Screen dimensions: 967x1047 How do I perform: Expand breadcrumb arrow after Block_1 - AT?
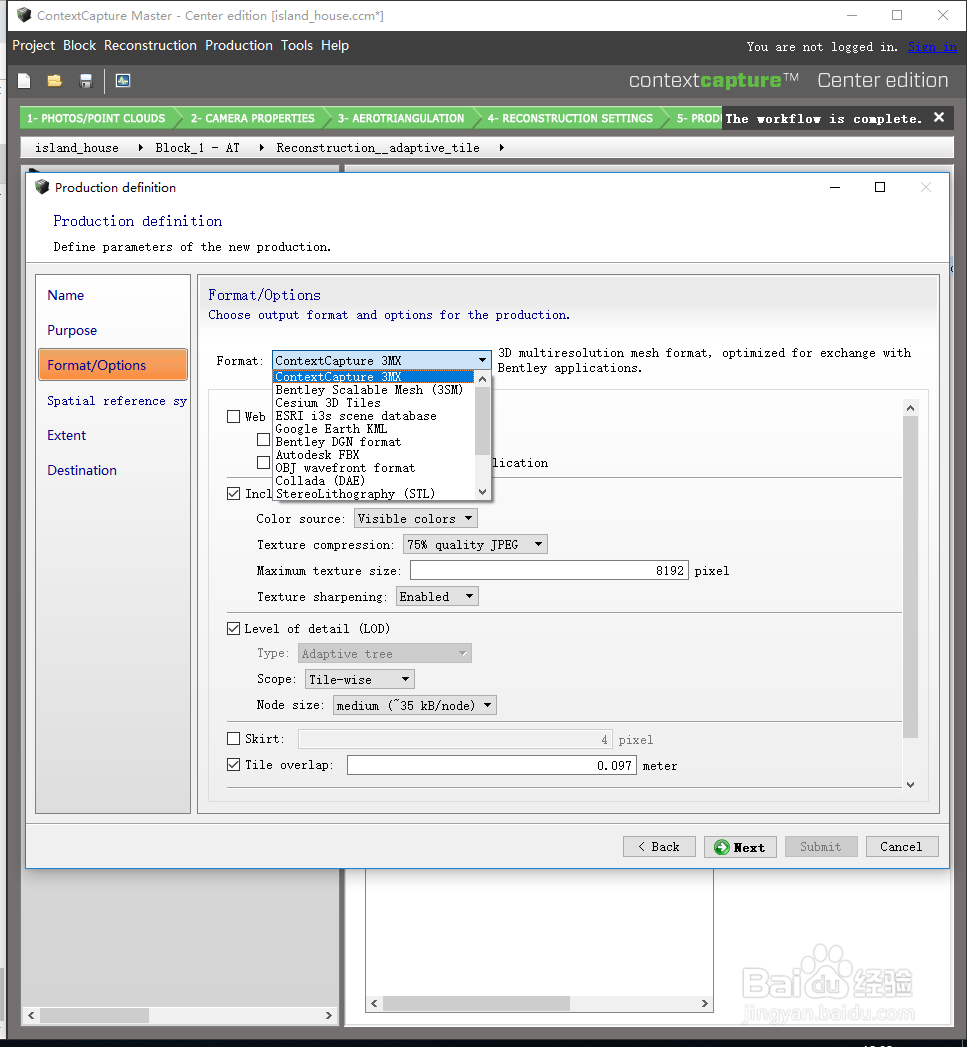click(x=262, y=148)
